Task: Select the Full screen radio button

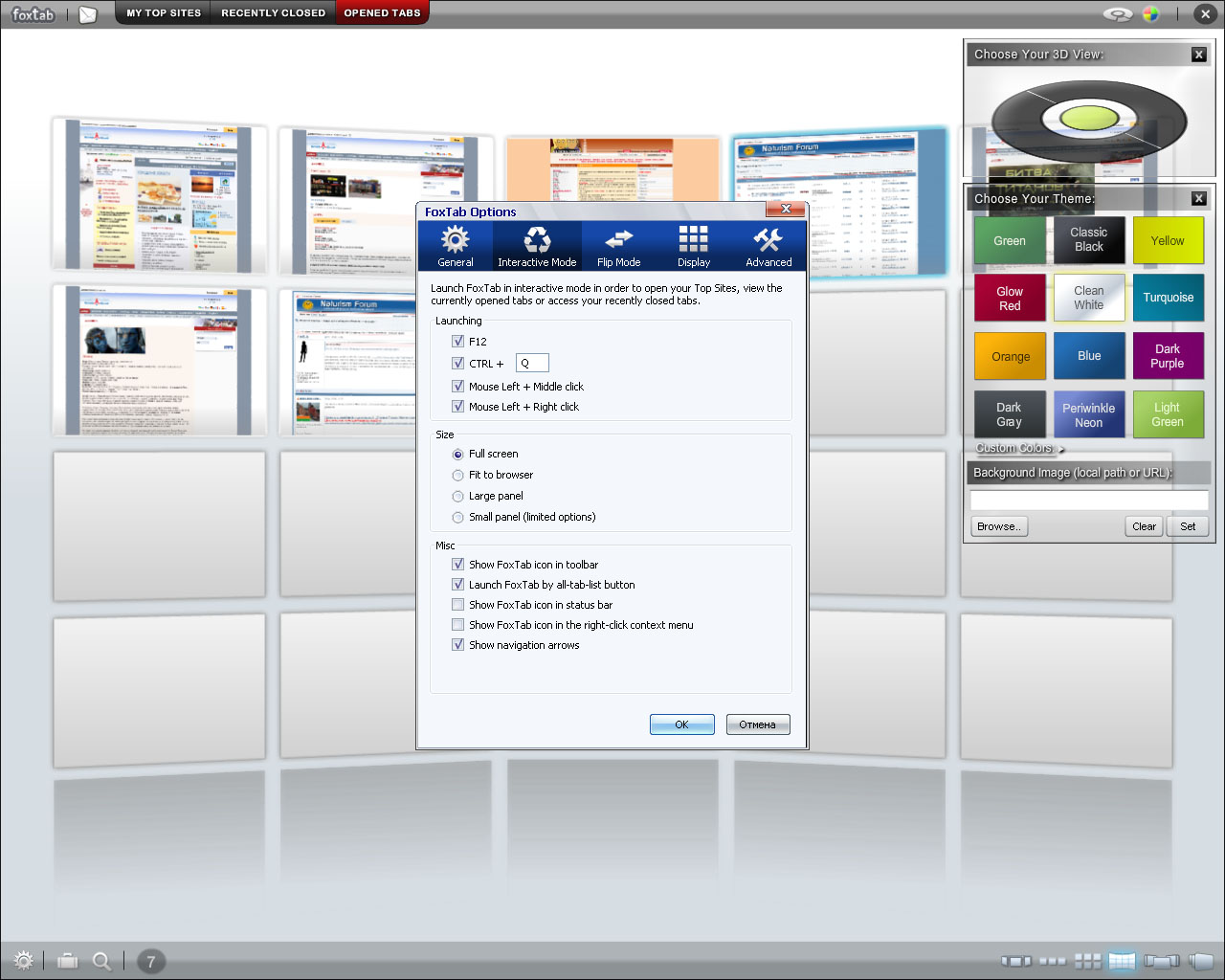Action: click(457, 454)
